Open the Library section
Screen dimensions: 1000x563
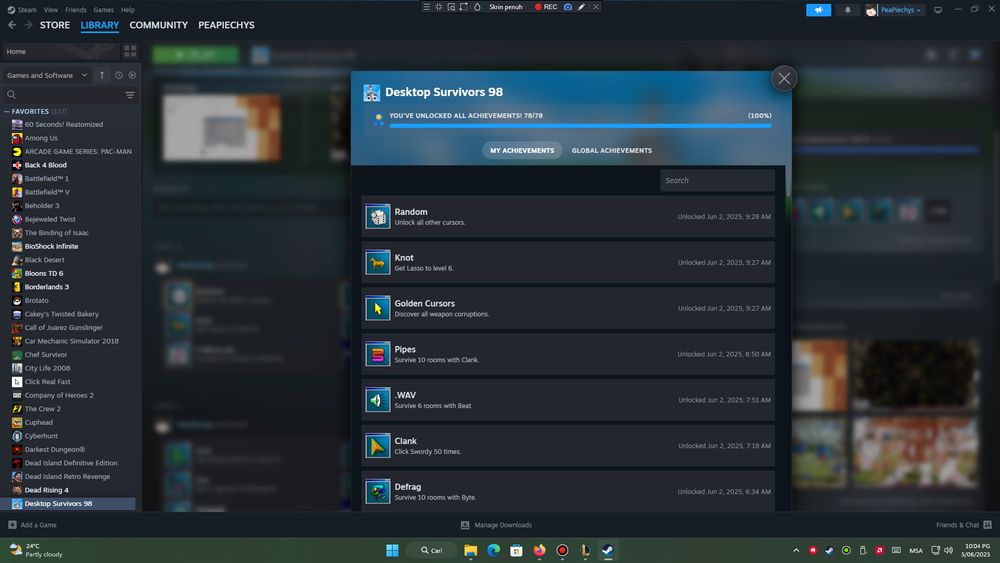coord(99,25)
